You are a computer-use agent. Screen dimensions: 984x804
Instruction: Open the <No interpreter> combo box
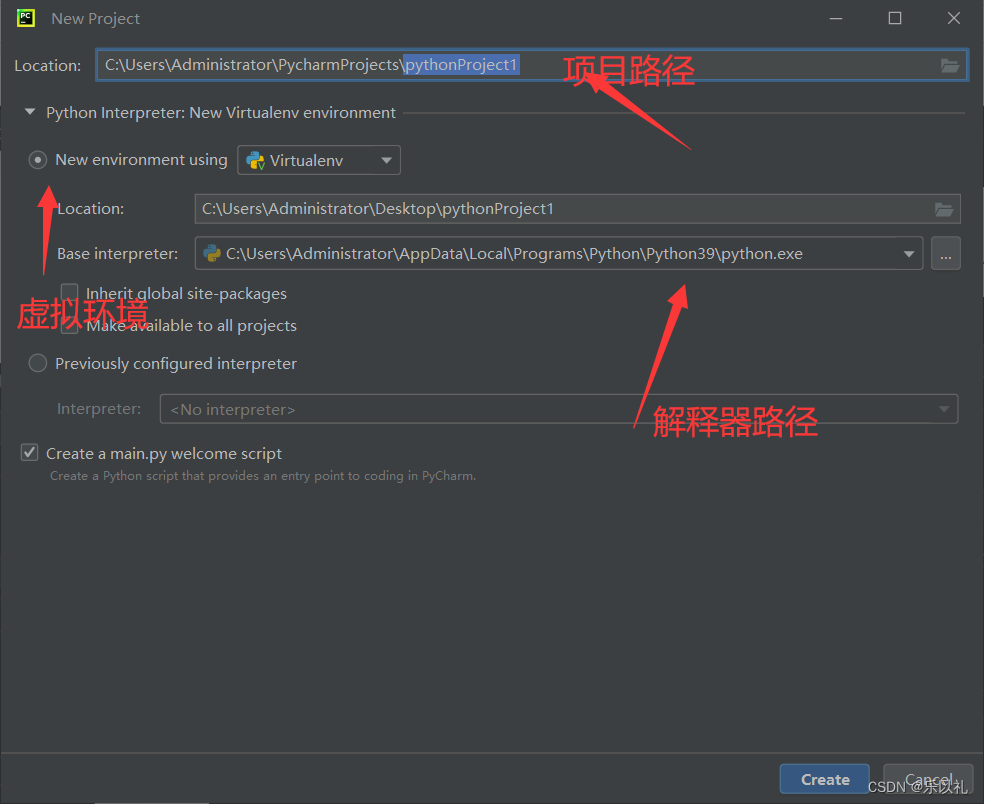559,409
